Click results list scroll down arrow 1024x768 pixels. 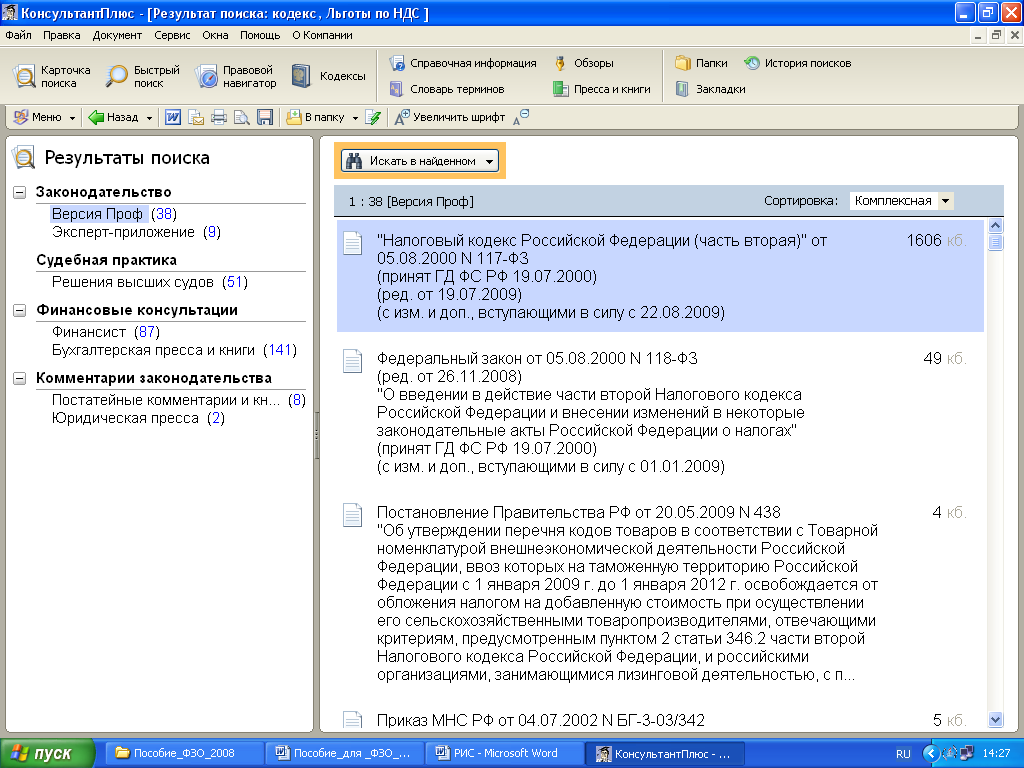click(x=995, y=720)
